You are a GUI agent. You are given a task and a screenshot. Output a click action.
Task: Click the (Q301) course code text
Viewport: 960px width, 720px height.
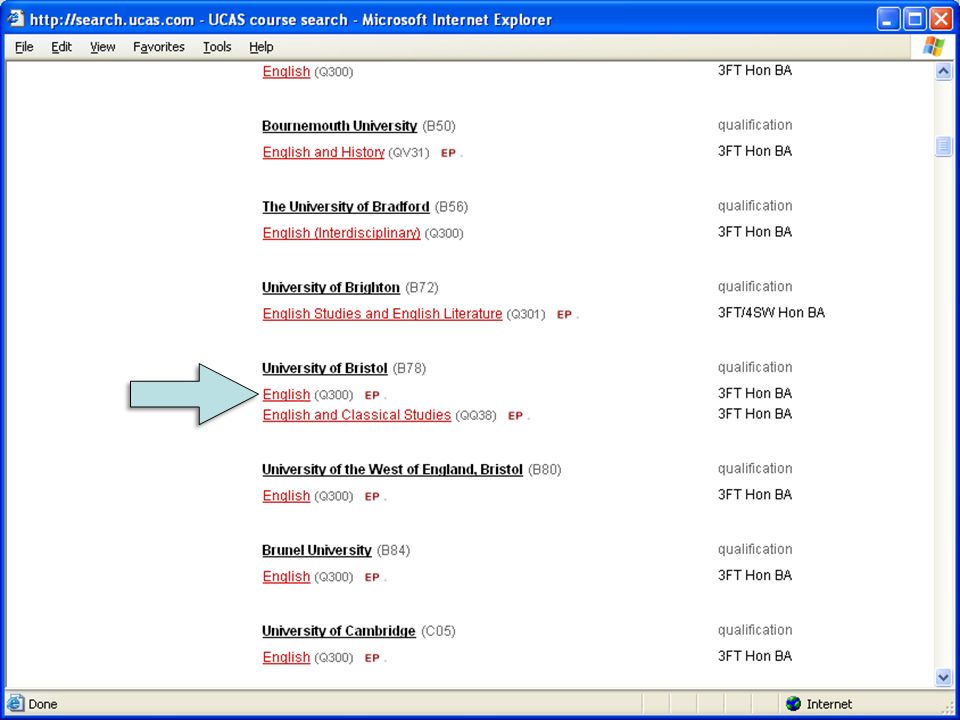point(525,314)
